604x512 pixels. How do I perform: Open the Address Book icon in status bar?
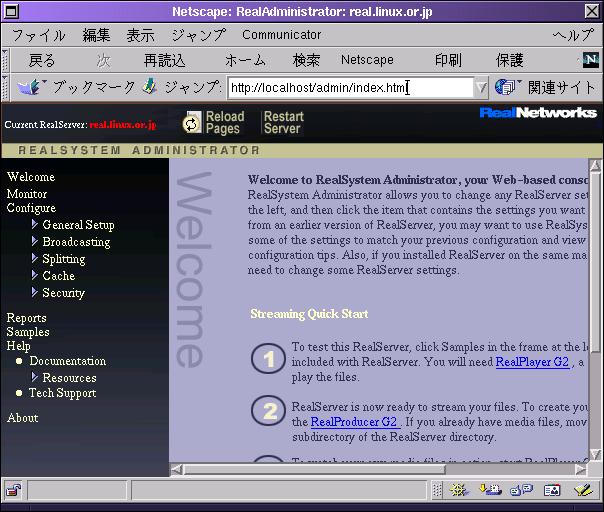click(x=552, y=490)
